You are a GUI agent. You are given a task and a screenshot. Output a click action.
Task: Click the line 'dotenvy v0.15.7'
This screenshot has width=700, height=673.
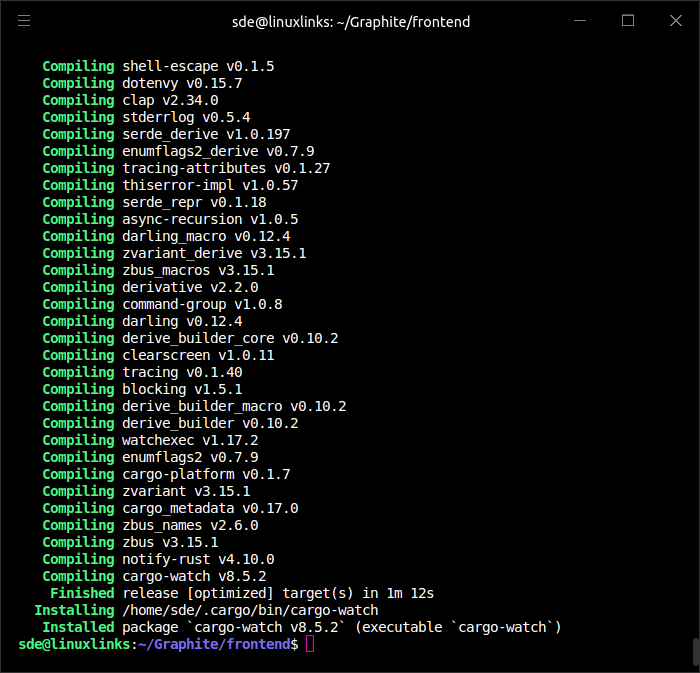pyautogui.click(x=182, y=83)
